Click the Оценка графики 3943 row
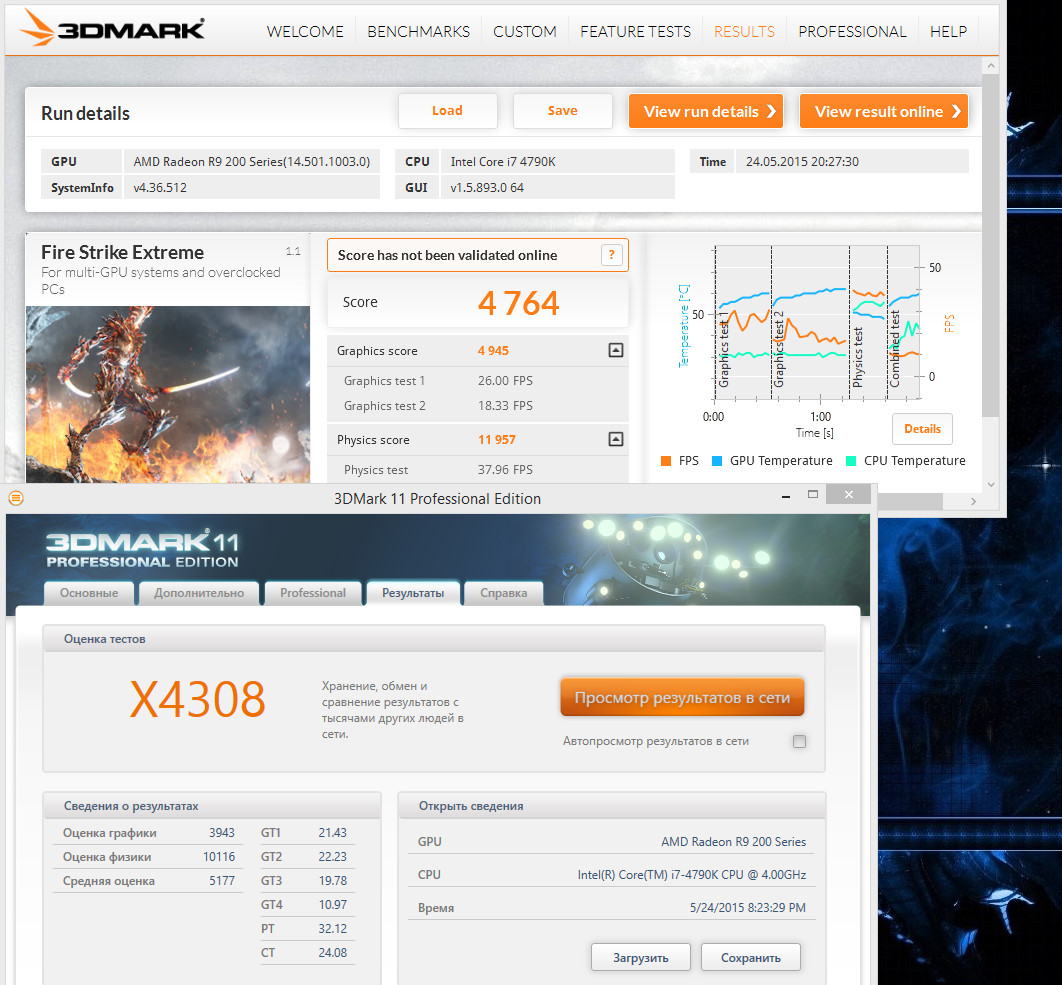Image resolution: width=1062 pixels, height=985 pixels. click(x=148, y=833)
